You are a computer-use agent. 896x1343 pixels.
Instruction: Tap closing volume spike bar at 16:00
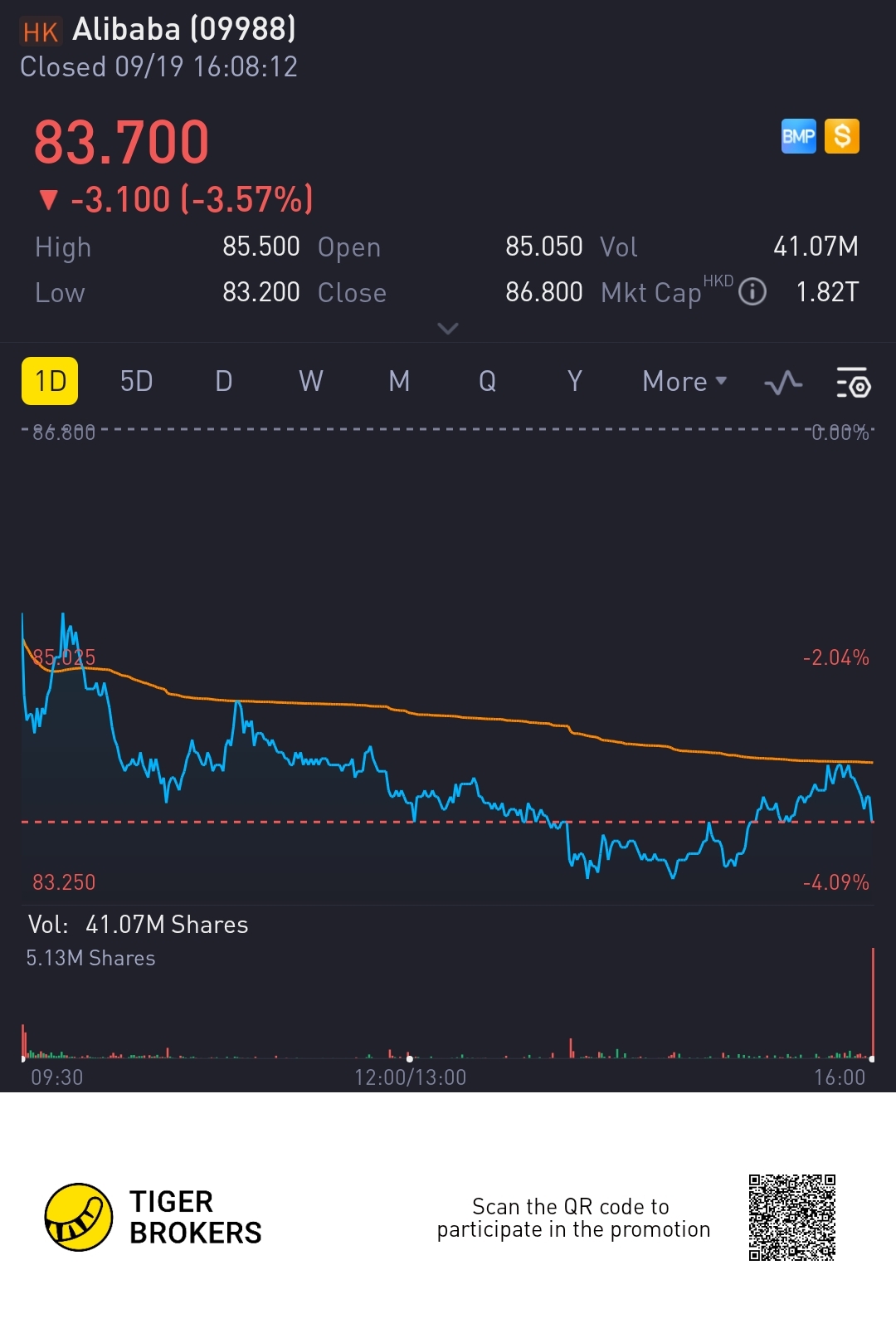pos(873,1003)
